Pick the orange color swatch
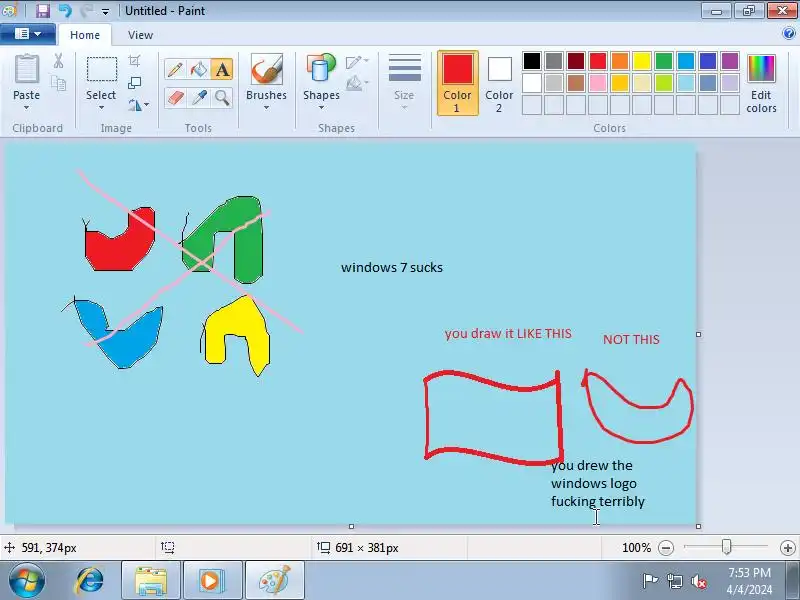Viewport: 800px width, 600px height. pos(620,61)
